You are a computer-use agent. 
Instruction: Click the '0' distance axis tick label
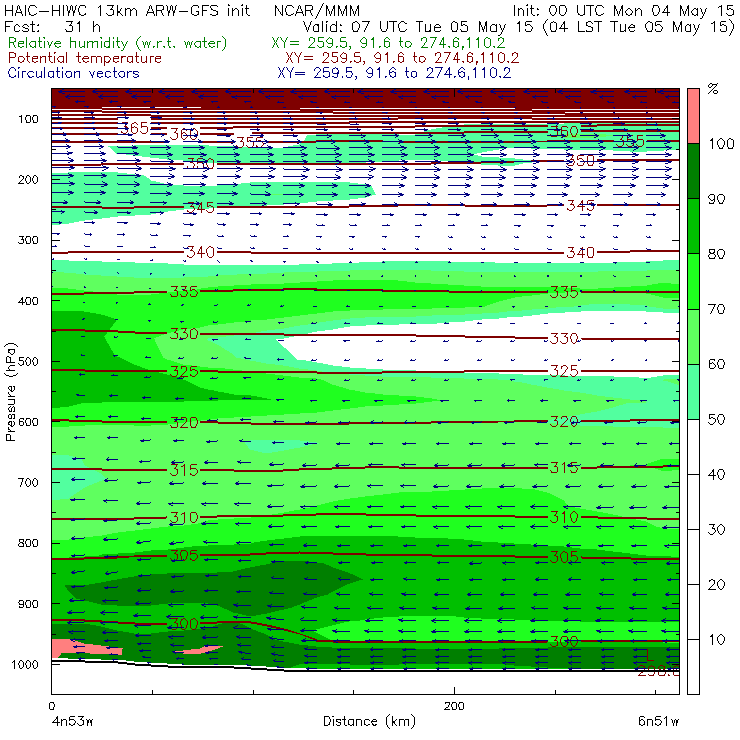[x=52, y=706]
